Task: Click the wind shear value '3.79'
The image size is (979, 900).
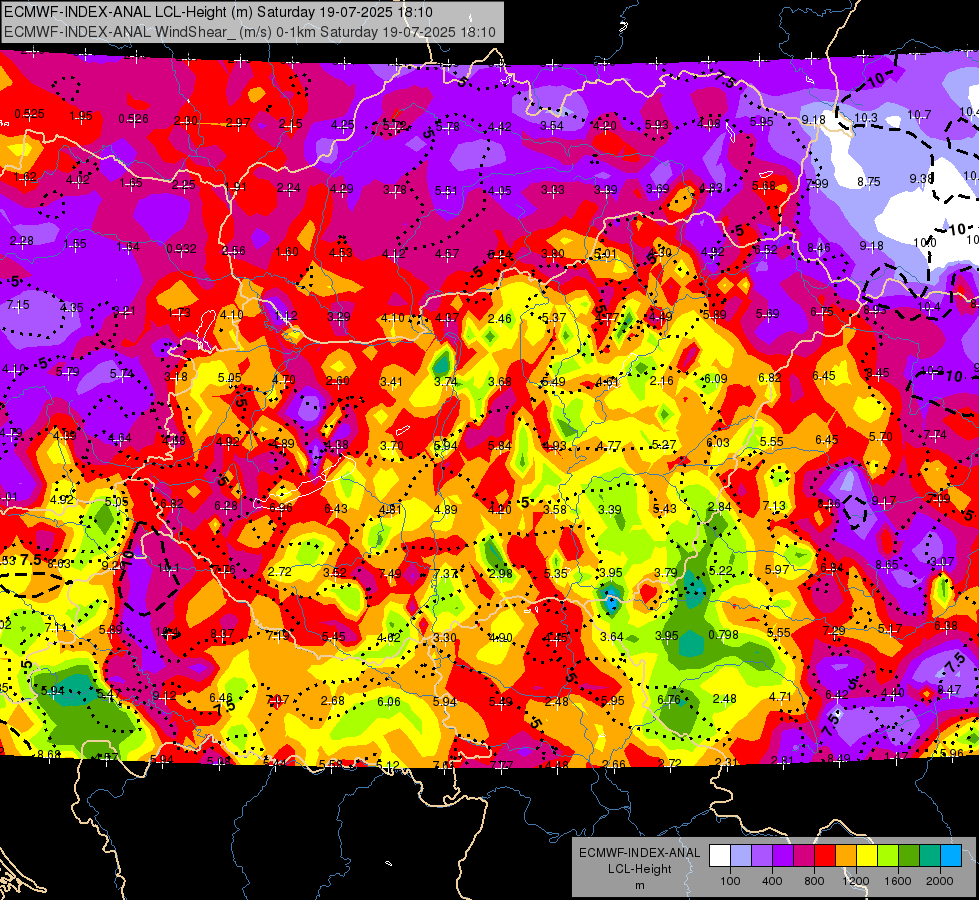Action: click(666, 572)
